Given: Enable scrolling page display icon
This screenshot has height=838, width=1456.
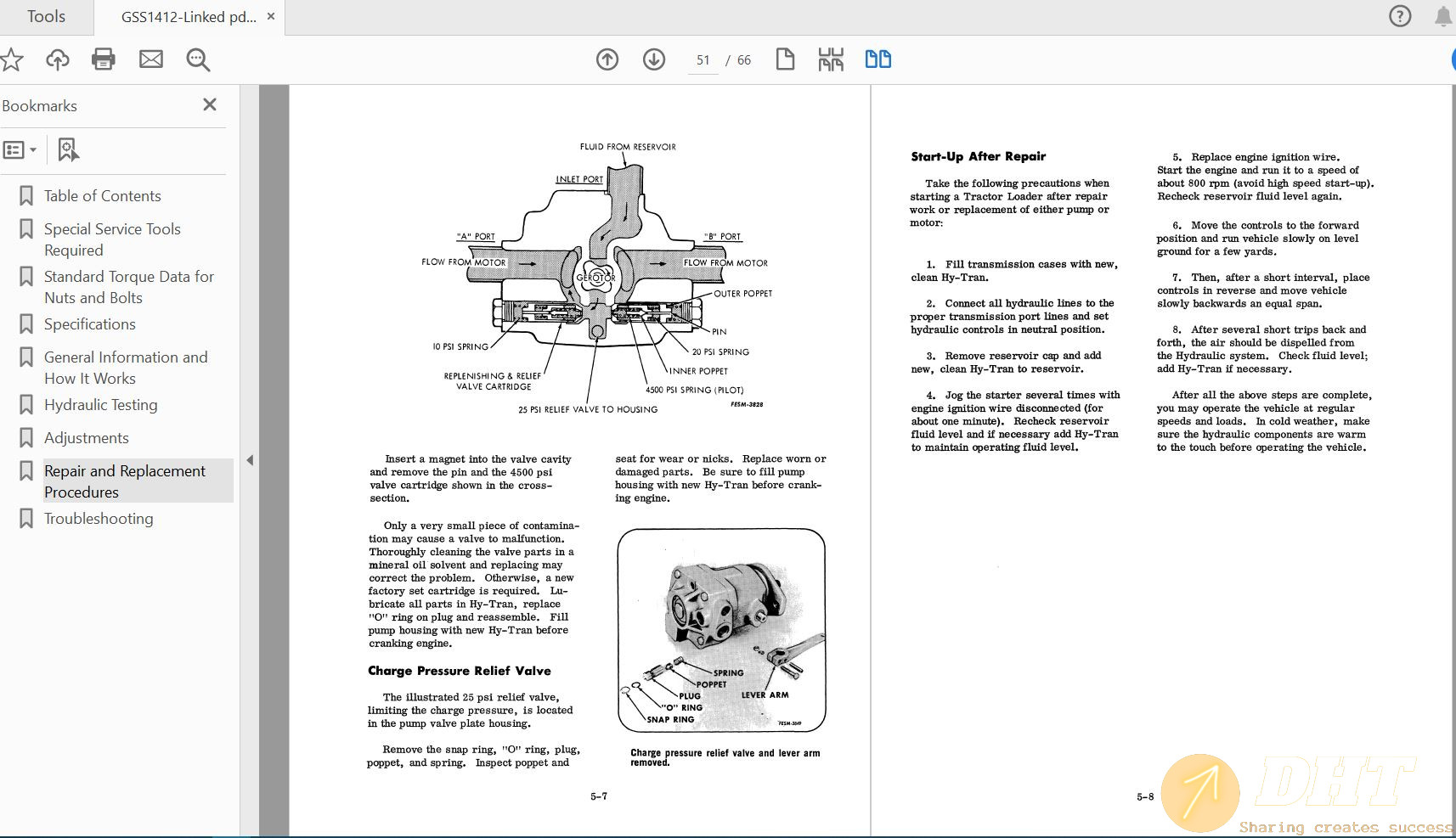Looking at the screenshot, I should 831,59.
